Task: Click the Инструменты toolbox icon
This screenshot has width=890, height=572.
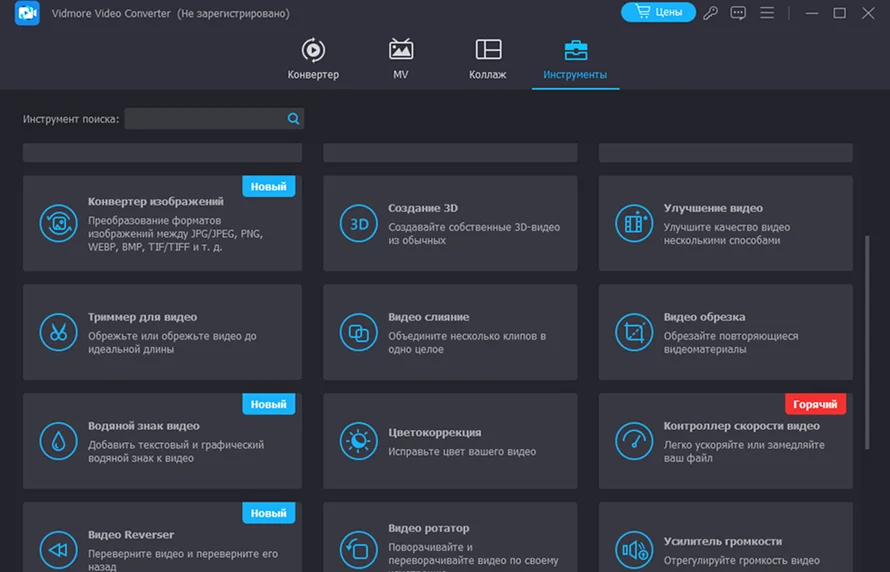Action: pyautogui.click(x=576, y=50)
